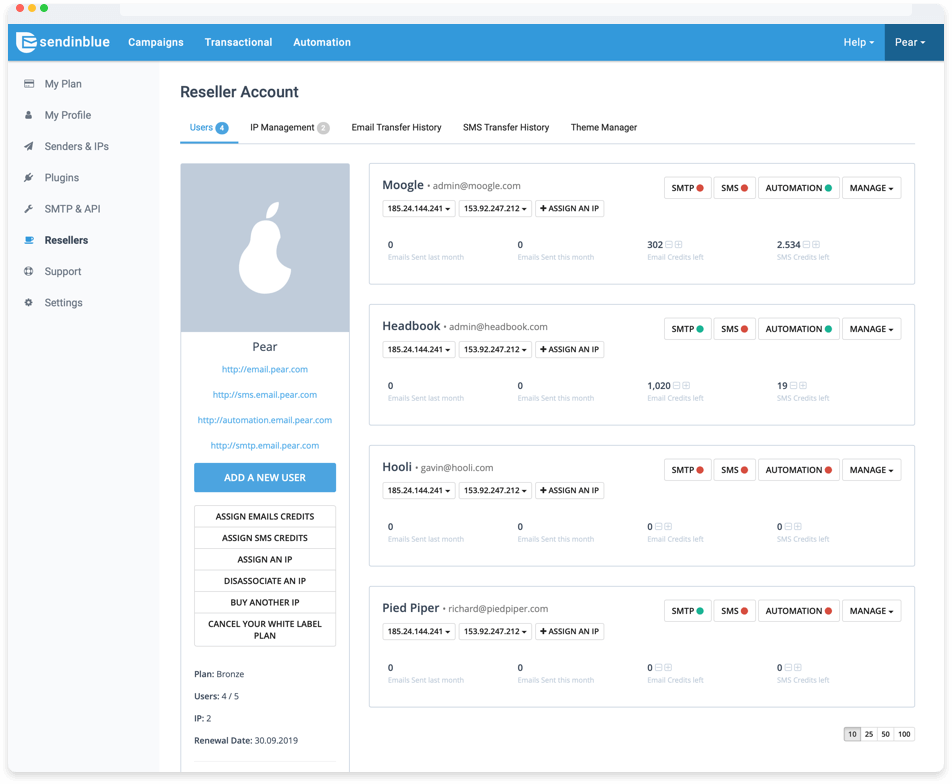
Task: Click the cup icon beside Resellers
Action: tap(29, 240)
